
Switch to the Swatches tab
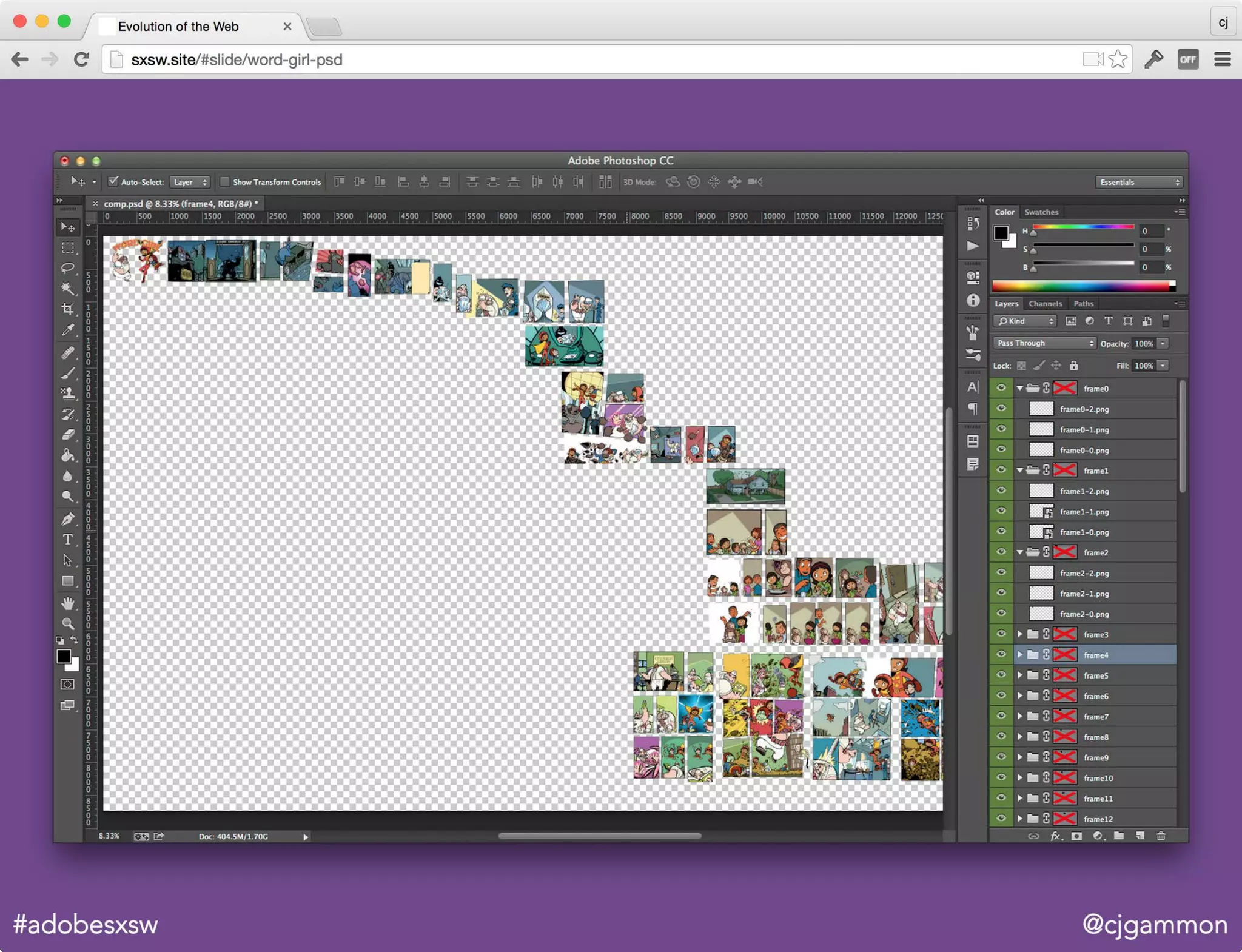point(1041,212)
